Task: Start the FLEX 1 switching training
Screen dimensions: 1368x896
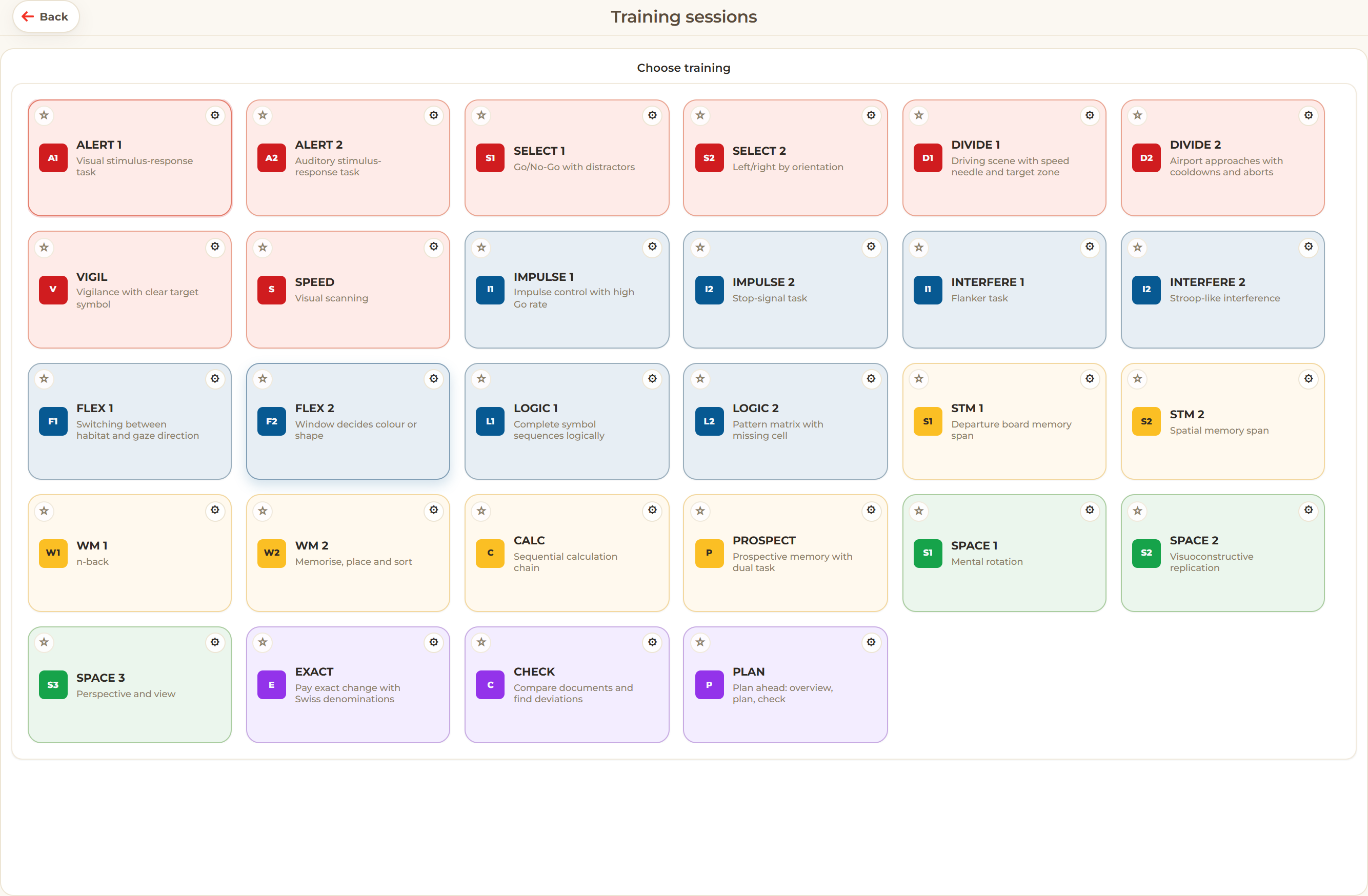Action: (x=129, y=421)
